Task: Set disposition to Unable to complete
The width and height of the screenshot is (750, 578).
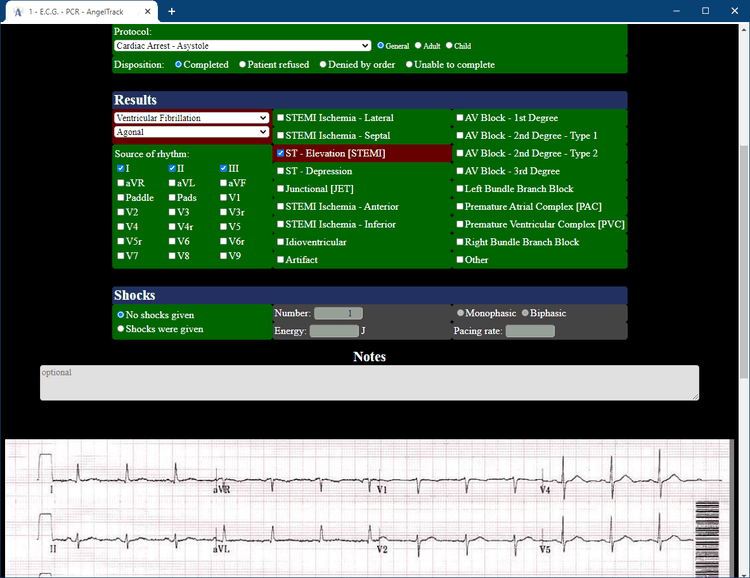Action: (x=409, y=64)
